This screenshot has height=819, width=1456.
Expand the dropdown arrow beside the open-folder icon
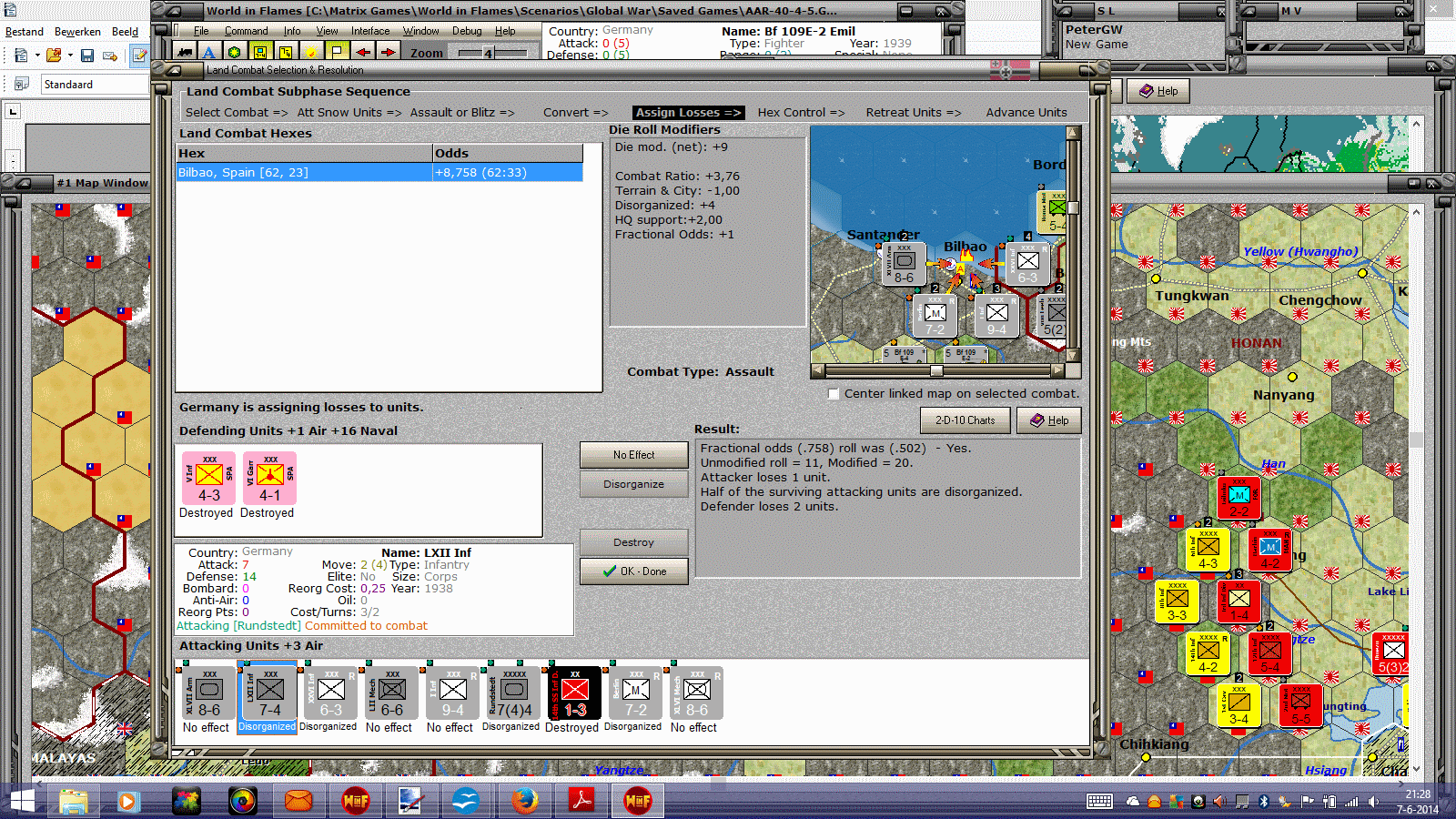point(70,56)
